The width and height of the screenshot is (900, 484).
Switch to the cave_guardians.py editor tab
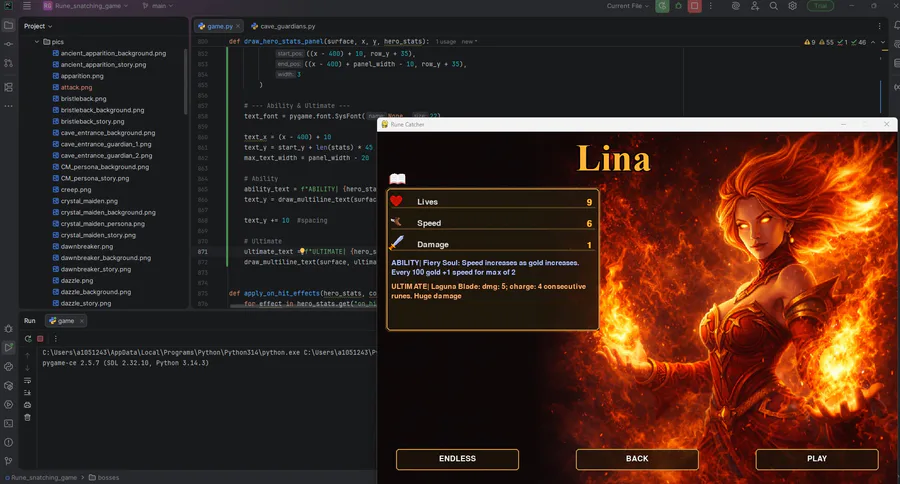(x=284, y=26)
